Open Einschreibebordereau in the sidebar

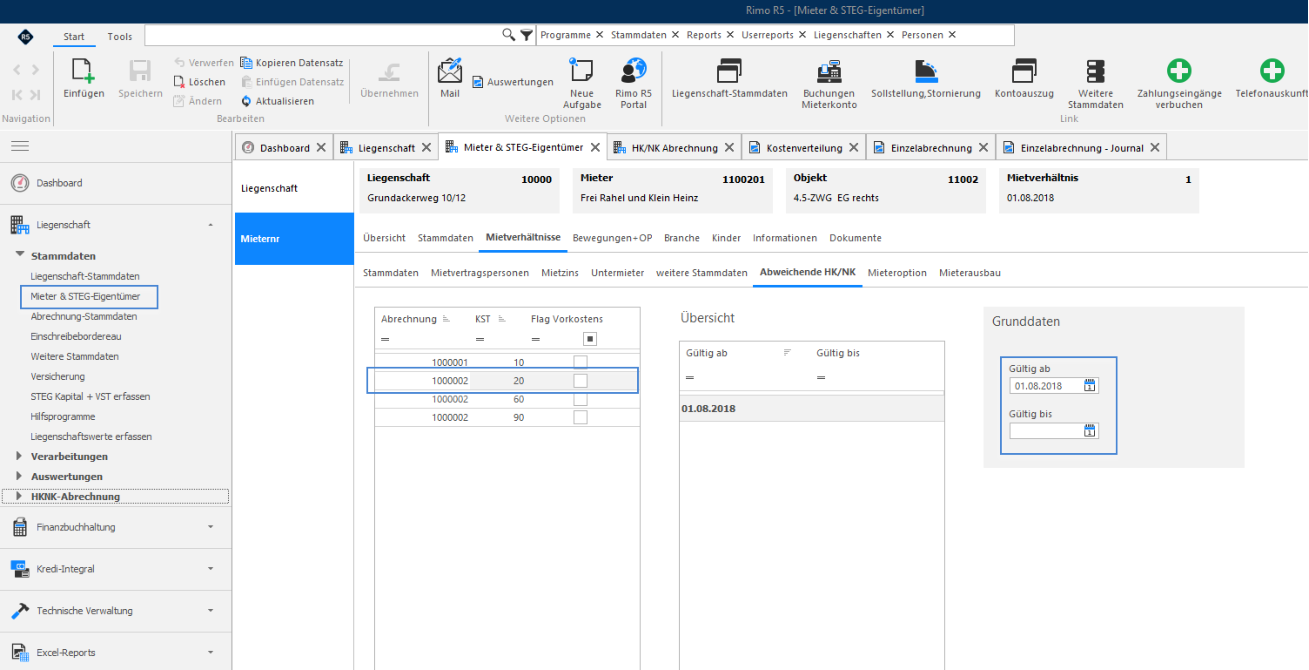pyautogui.click(x=76, y=336)
